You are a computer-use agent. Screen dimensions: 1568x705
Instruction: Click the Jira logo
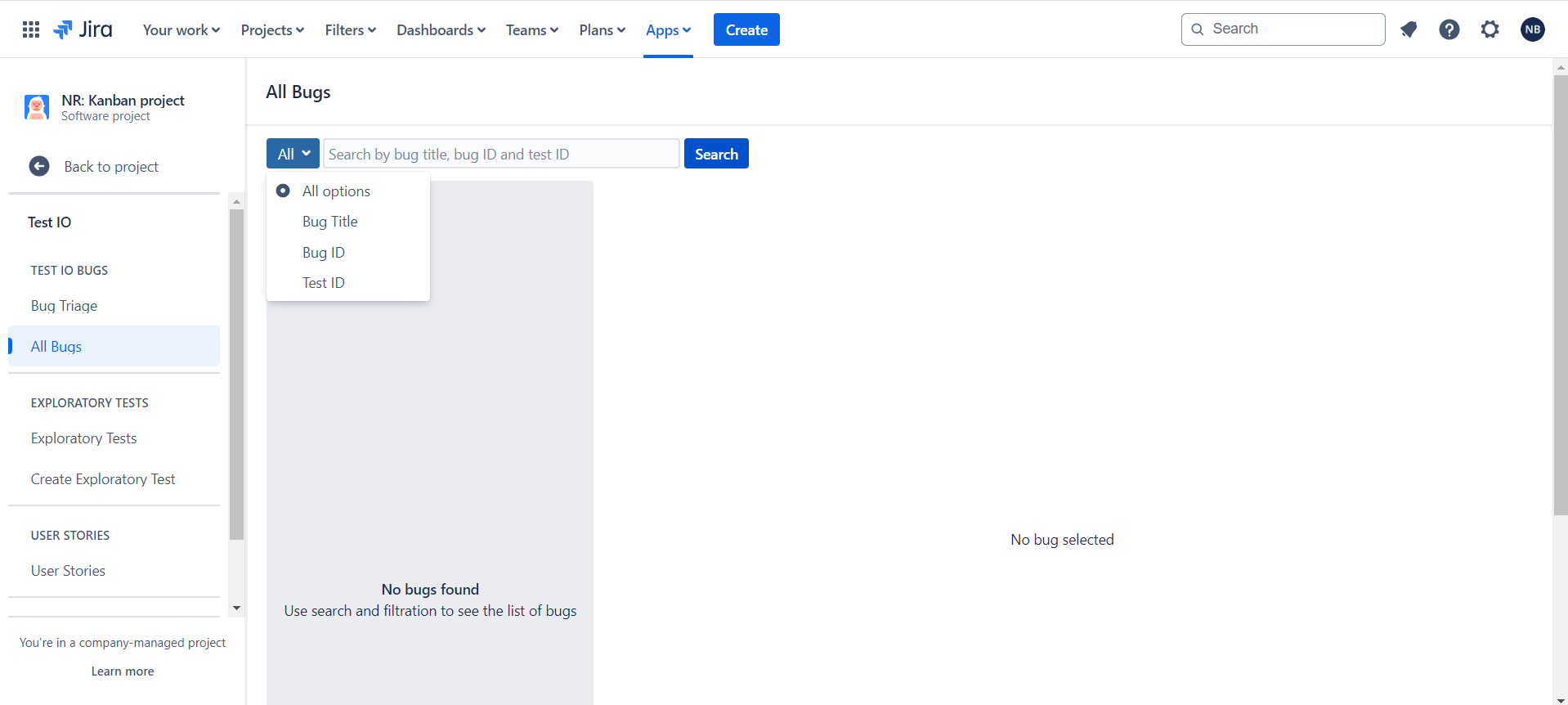83,29
